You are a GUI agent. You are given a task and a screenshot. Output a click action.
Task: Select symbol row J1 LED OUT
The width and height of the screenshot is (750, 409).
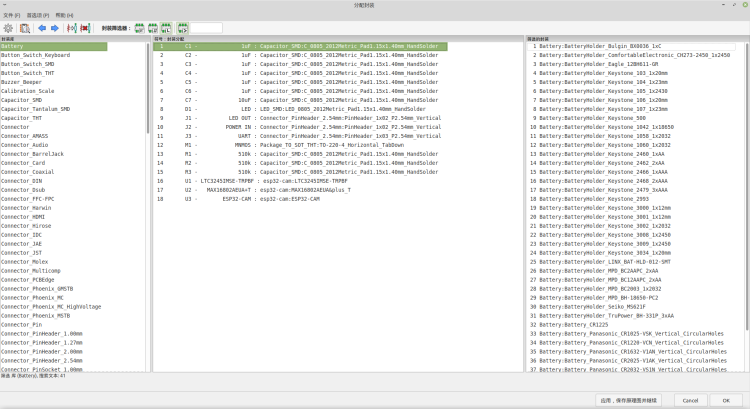(300, 118)
